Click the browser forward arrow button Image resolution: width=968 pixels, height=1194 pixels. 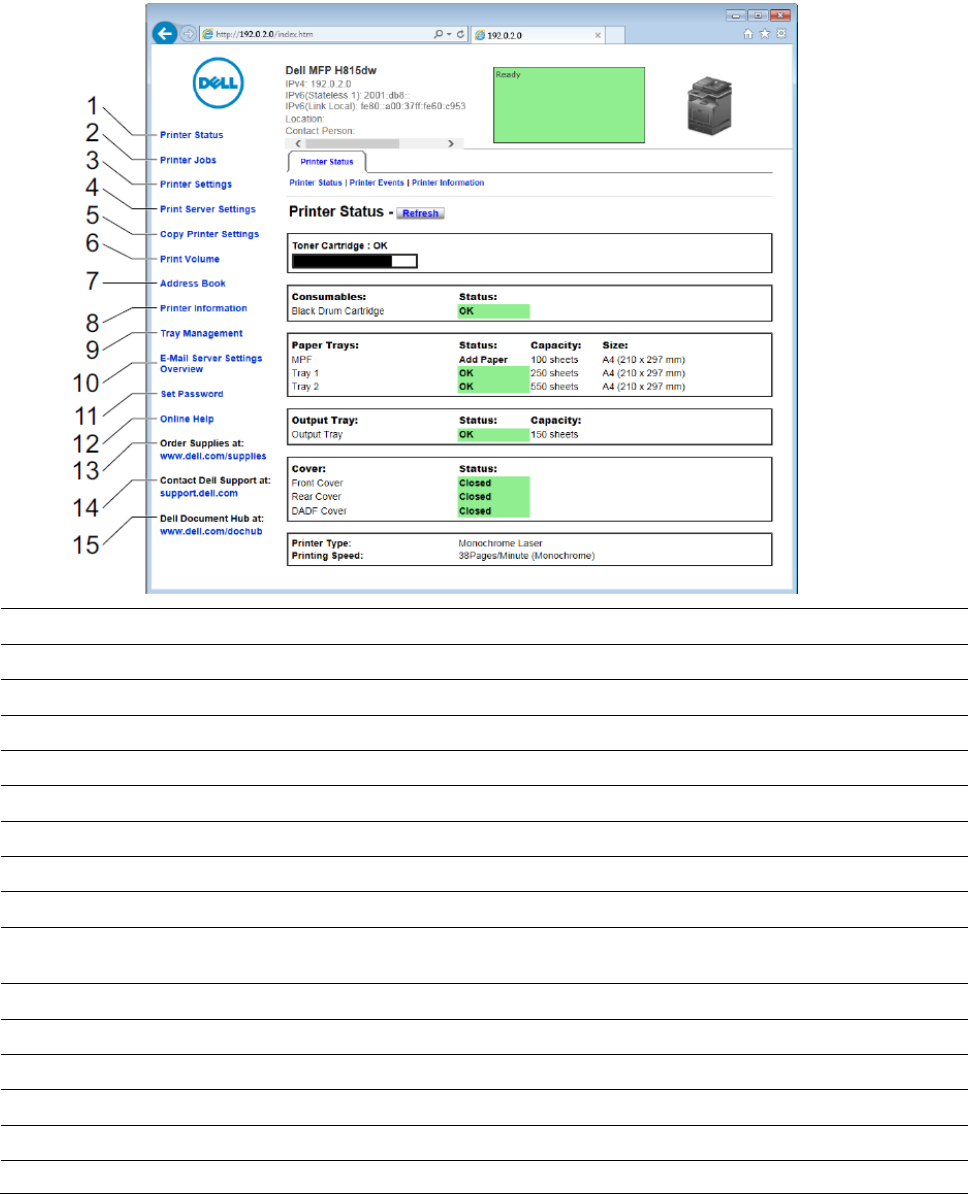coord(188,34)
